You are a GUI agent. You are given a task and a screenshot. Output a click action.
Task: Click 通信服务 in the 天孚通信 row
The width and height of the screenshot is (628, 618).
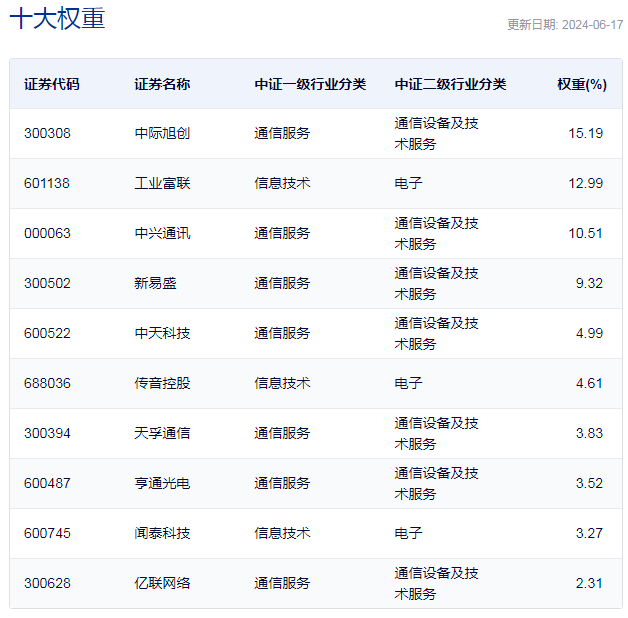(282, 433)
